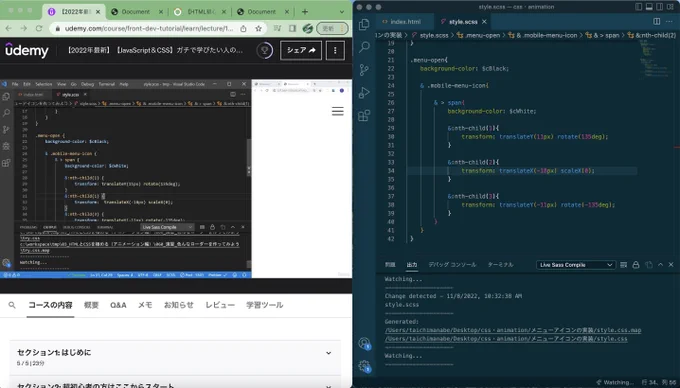Open the メモ tab on Udemy
The width and height of the screenshot is (680, 388).
pos(145,305)
